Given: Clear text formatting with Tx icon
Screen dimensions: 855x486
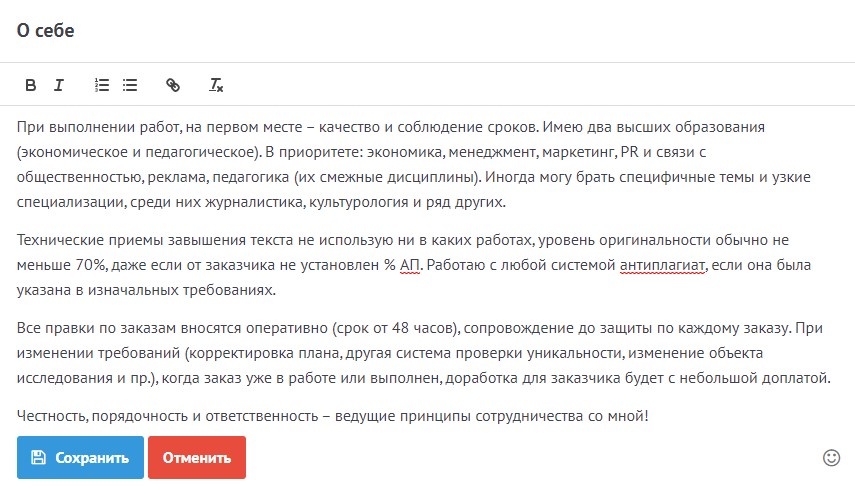Looking at the screenshot, I should pyautogui.click(x=216, y=85).
